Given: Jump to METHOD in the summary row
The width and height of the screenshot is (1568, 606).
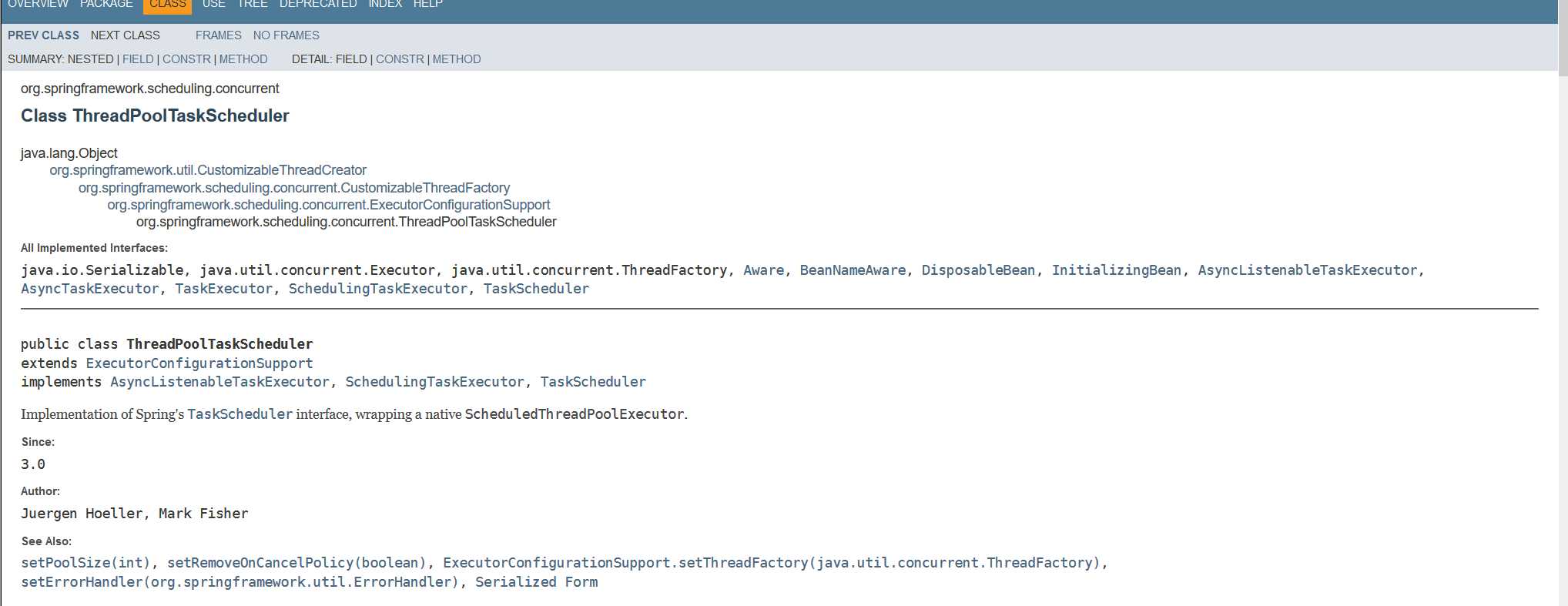Looking at the screenshot, I should click(x=243, y=59).
